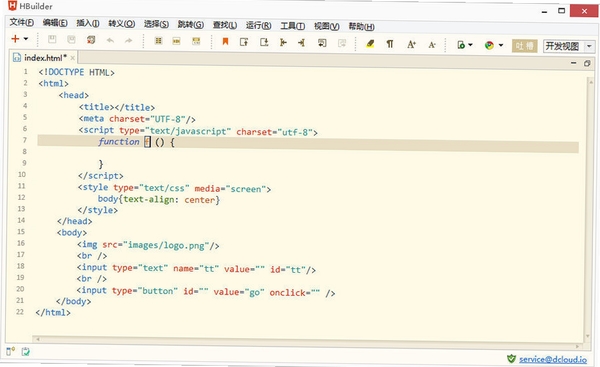Click the meta charset="UTF-8" line

click(x=137, y=119)
